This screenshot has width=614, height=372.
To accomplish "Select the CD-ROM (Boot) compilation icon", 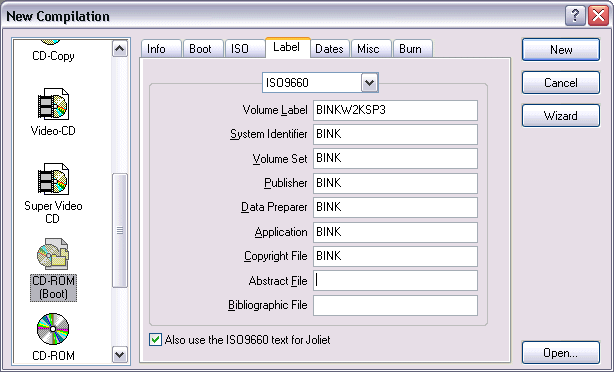I will [53, 254].
